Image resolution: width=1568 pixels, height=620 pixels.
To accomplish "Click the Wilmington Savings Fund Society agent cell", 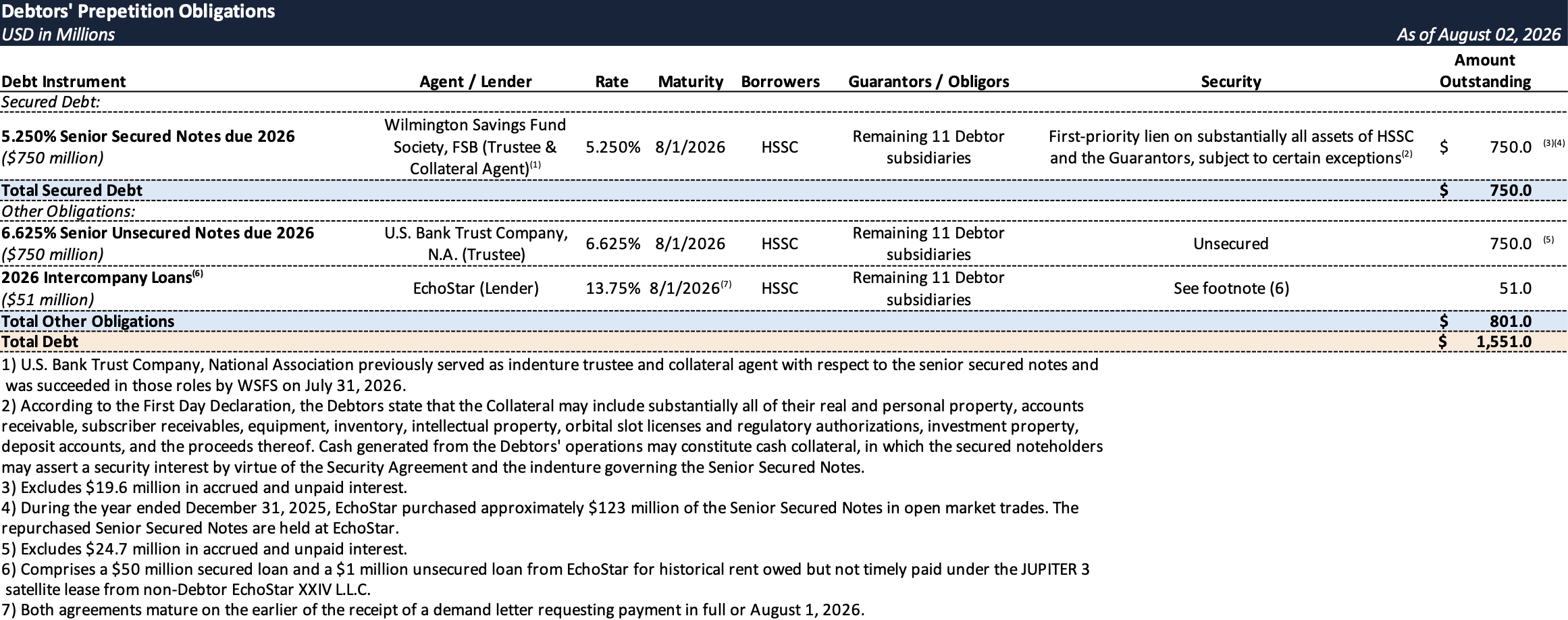I will (x=475, y=147).
